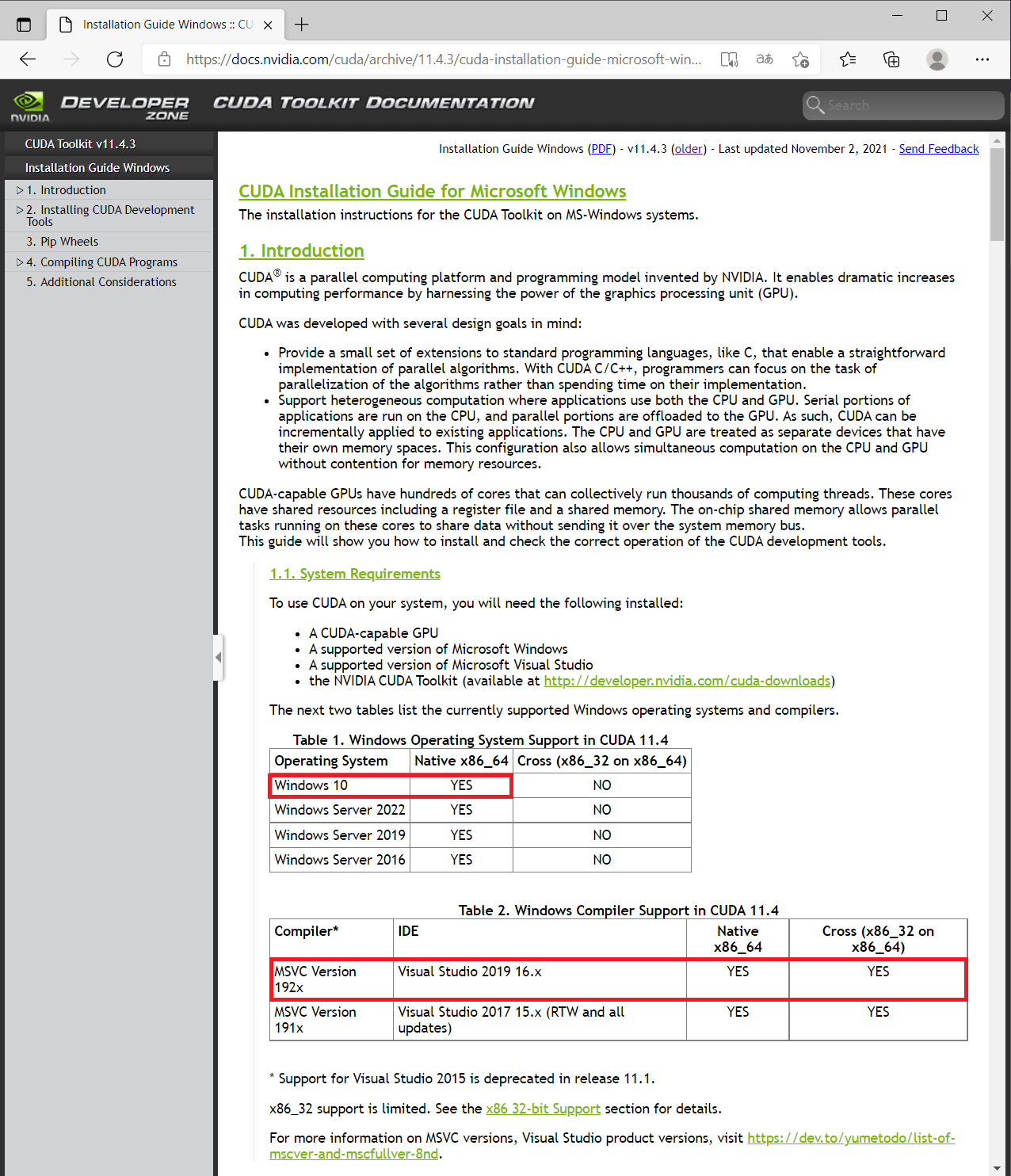Click the CUDA Toolkit Documentation title

click(373, 103)
